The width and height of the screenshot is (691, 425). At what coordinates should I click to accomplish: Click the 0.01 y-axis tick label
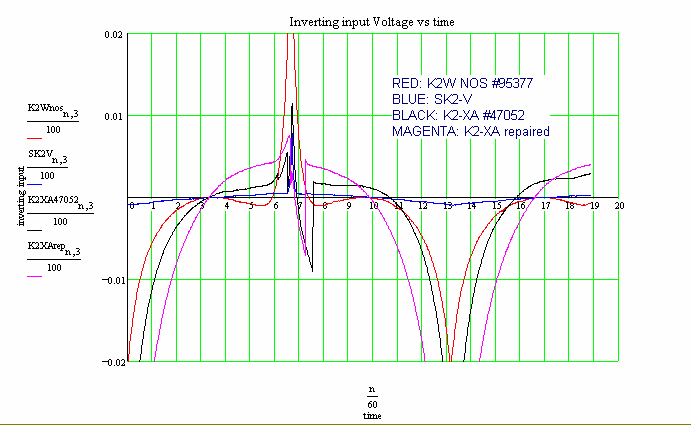point(113,116)
